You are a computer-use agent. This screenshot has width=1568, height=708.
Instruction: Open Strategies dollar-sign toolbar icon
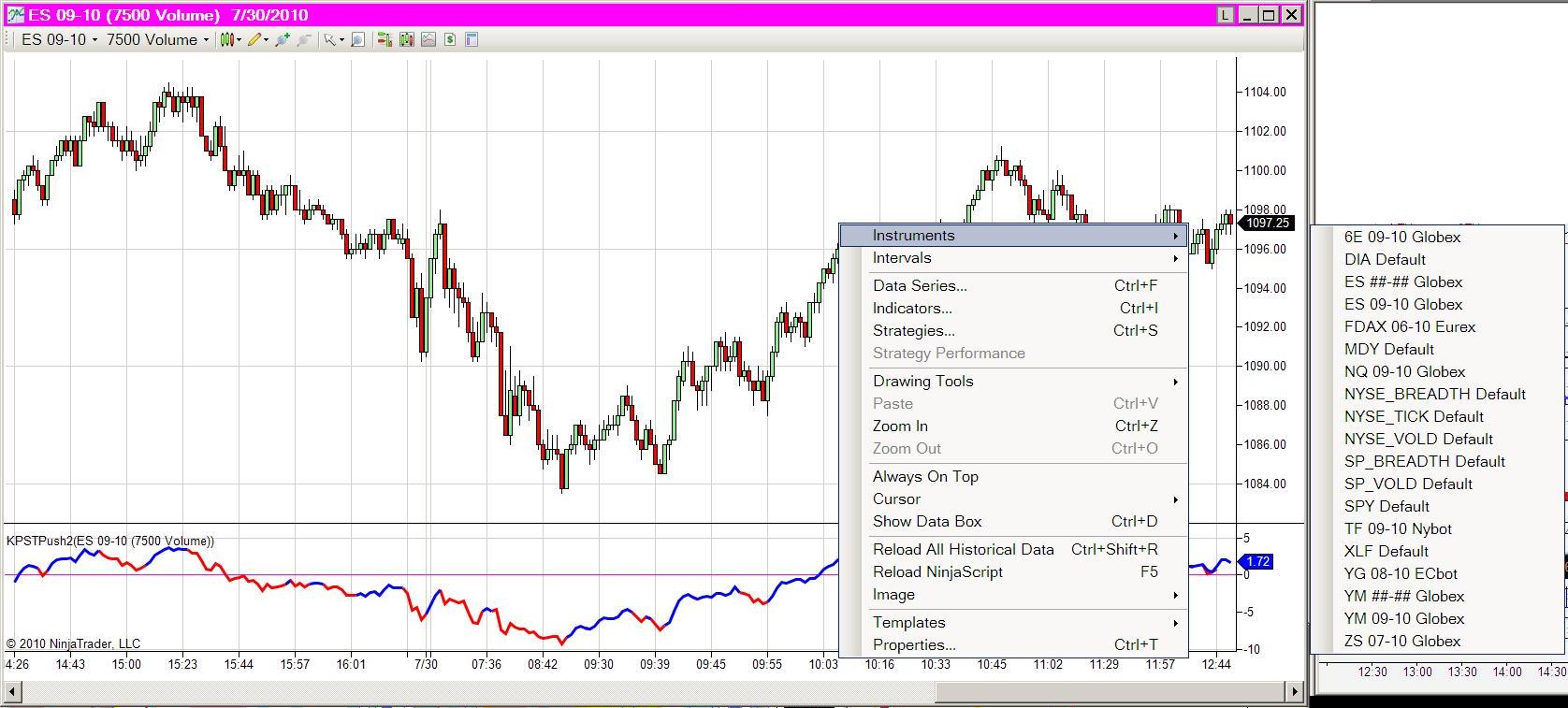pos(450,39)
